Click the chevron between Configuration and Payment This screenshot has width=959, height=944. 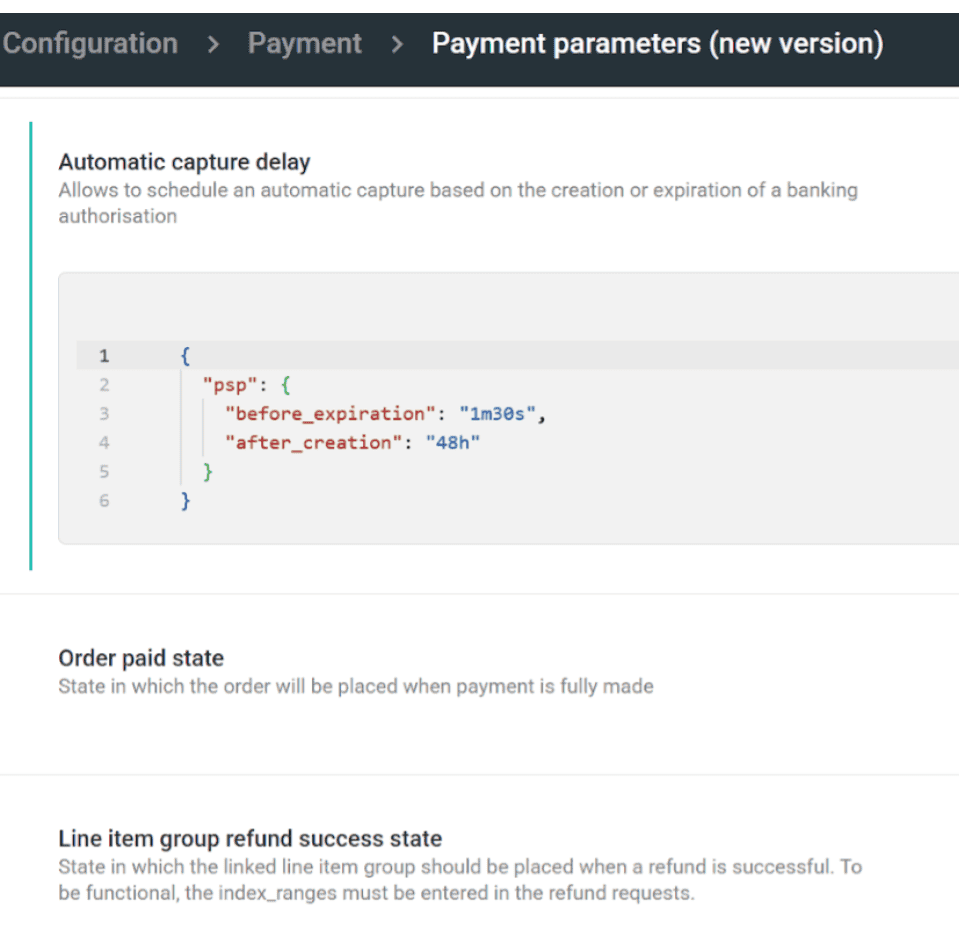[215, 44]
